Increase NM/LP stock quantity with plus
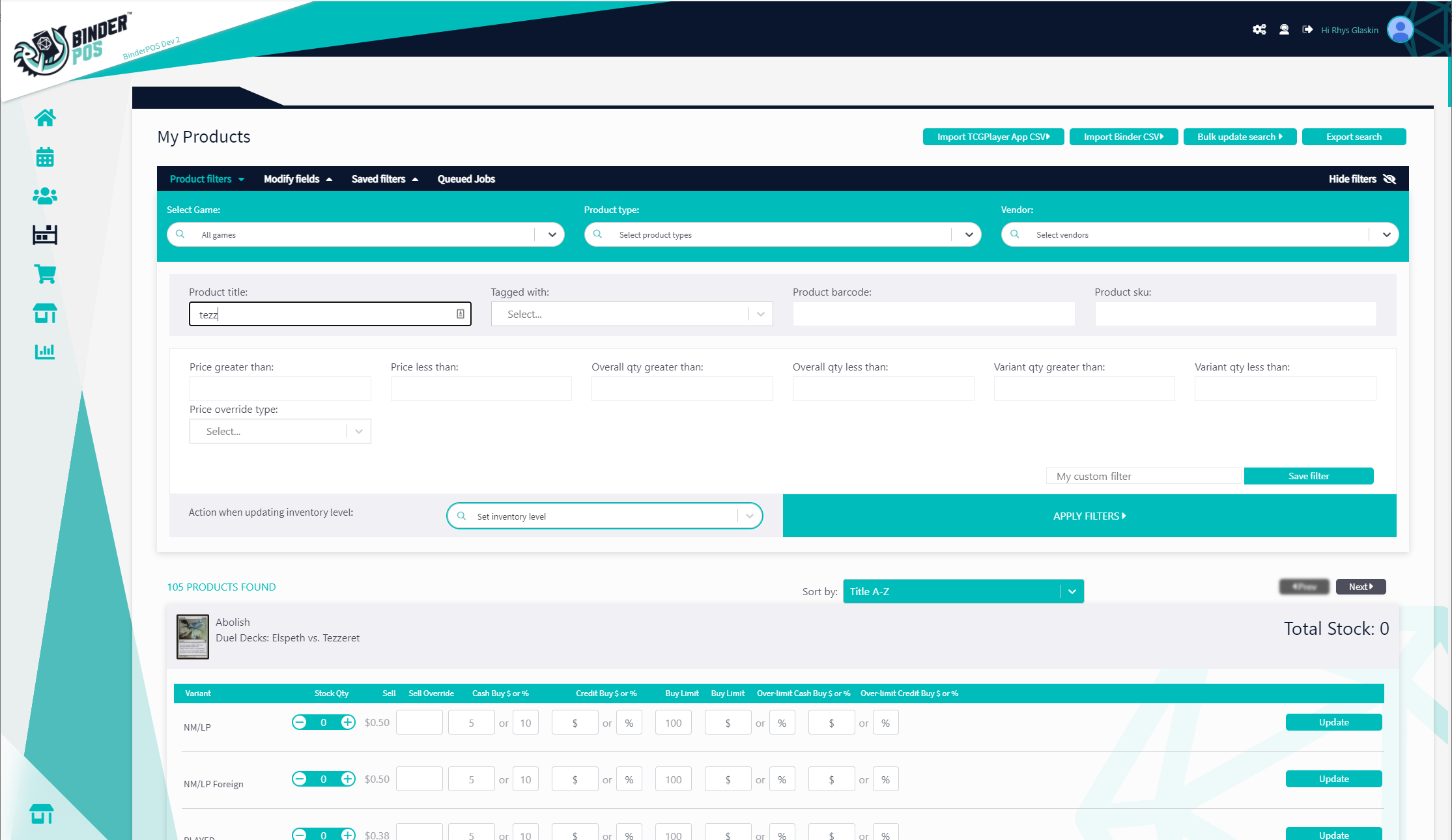Screen dimensions: 1452x840 point(348,722)
